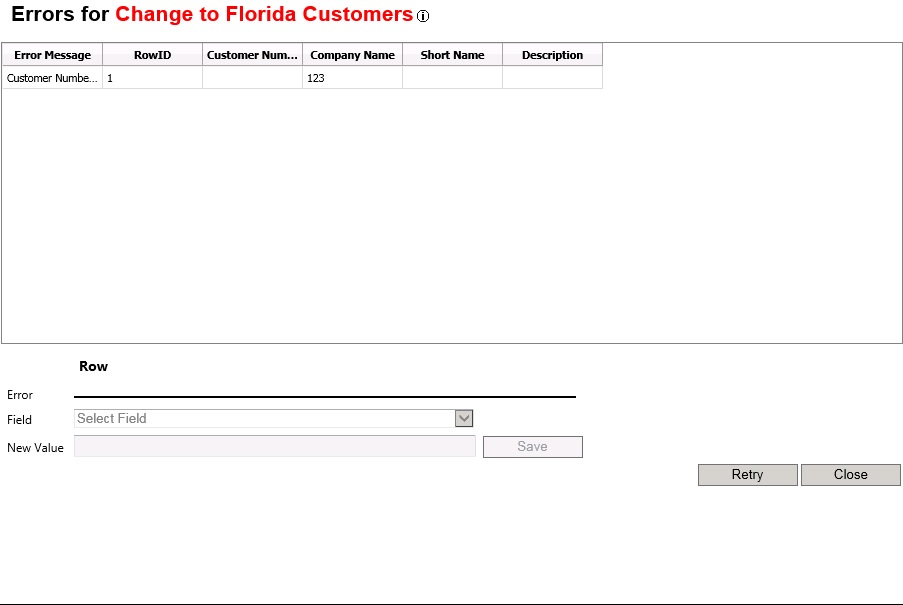903x605 pixels.
Task: Sort by the Error Message column header
Action: pos(52,55)
